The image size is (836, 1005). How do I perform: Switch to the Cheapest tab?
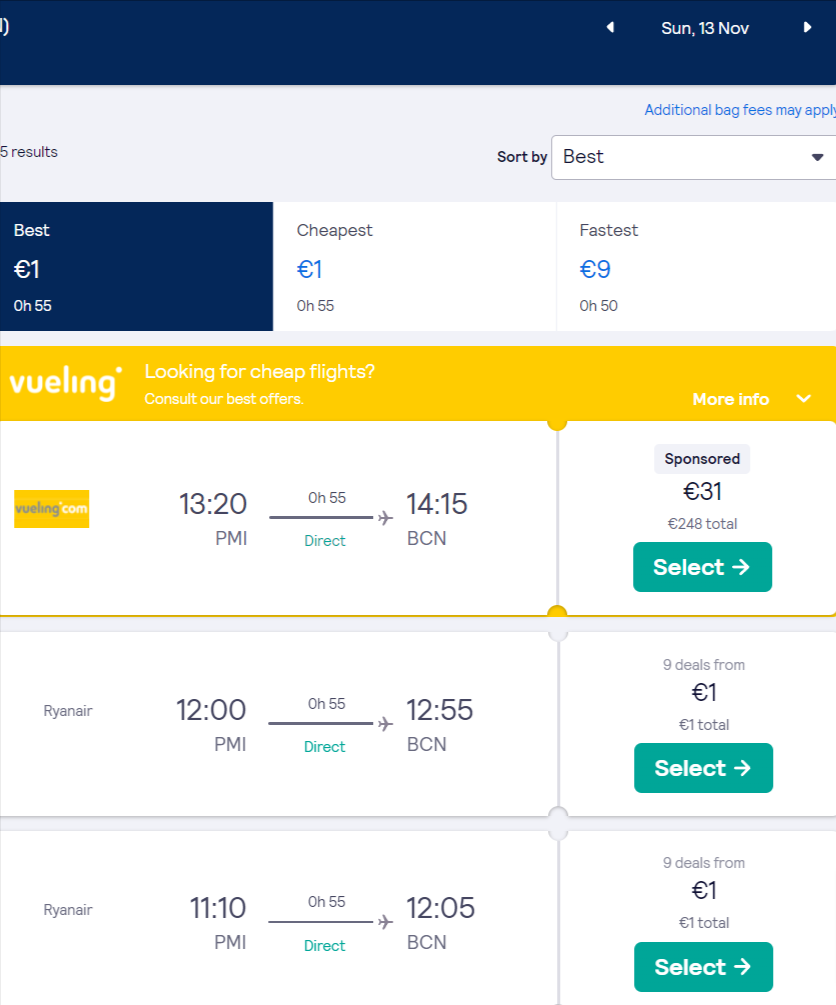pos(415,267)
